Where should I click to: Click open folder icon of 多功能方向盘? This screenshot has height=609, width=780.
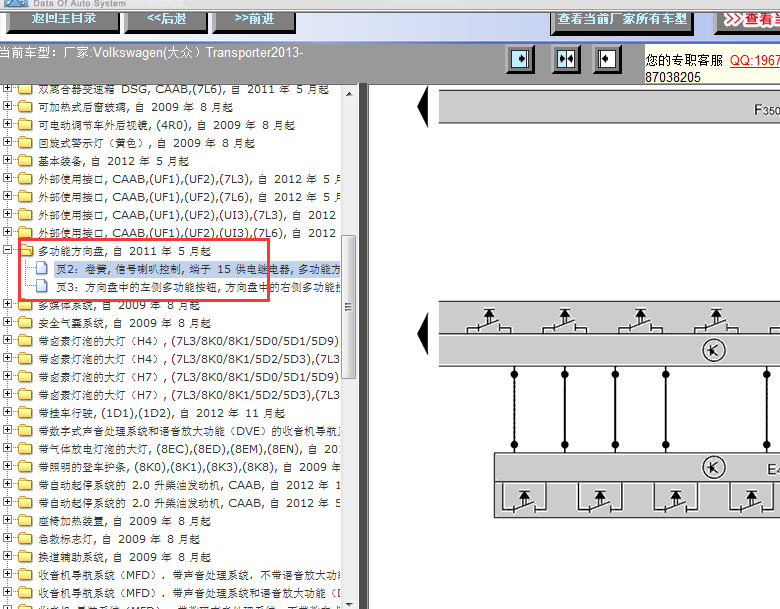pos(25,250)
